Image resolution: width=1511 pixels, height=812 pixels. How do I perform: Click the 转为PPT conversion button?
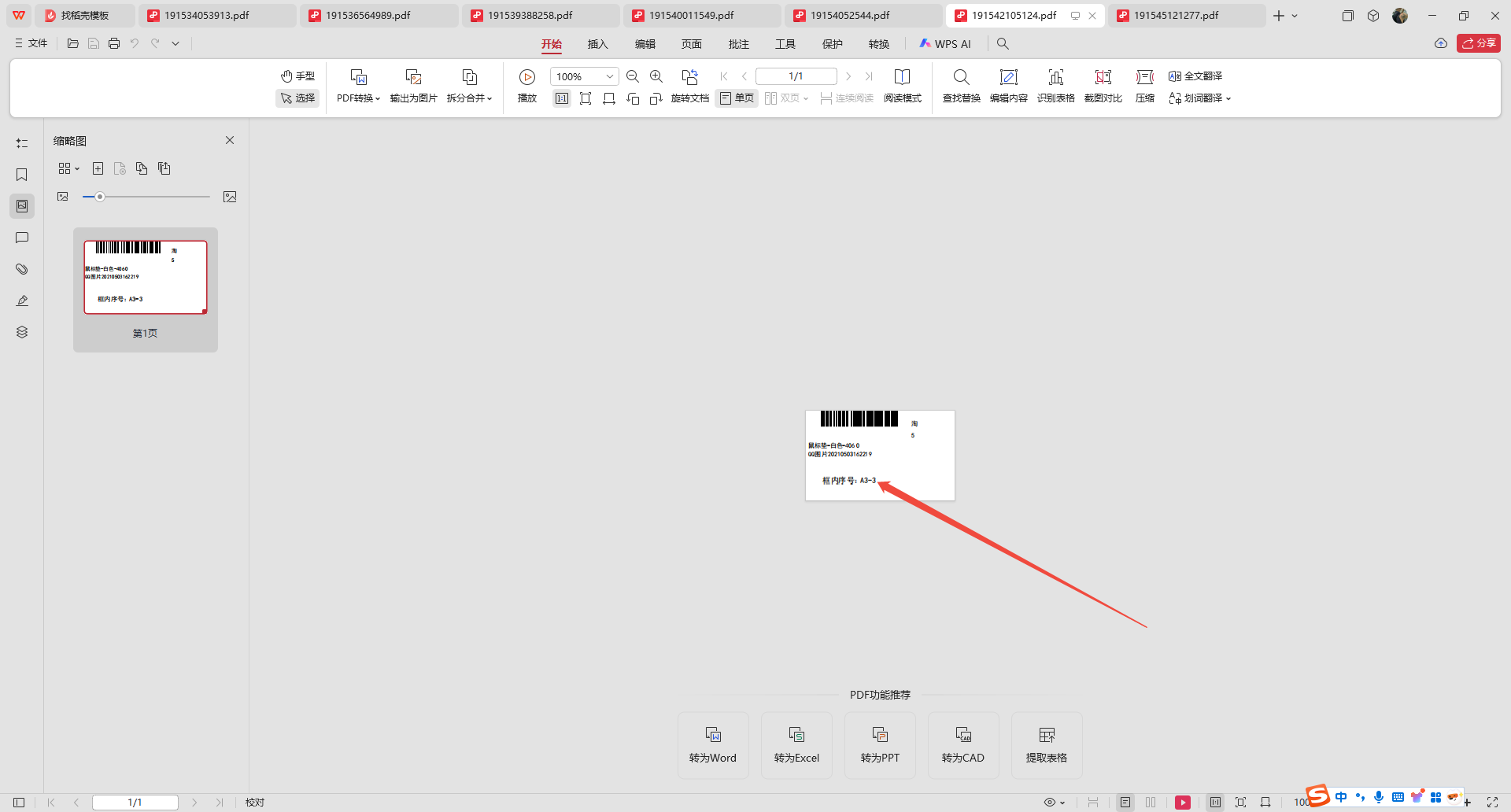pyautogui.click(x=880, y=745)
